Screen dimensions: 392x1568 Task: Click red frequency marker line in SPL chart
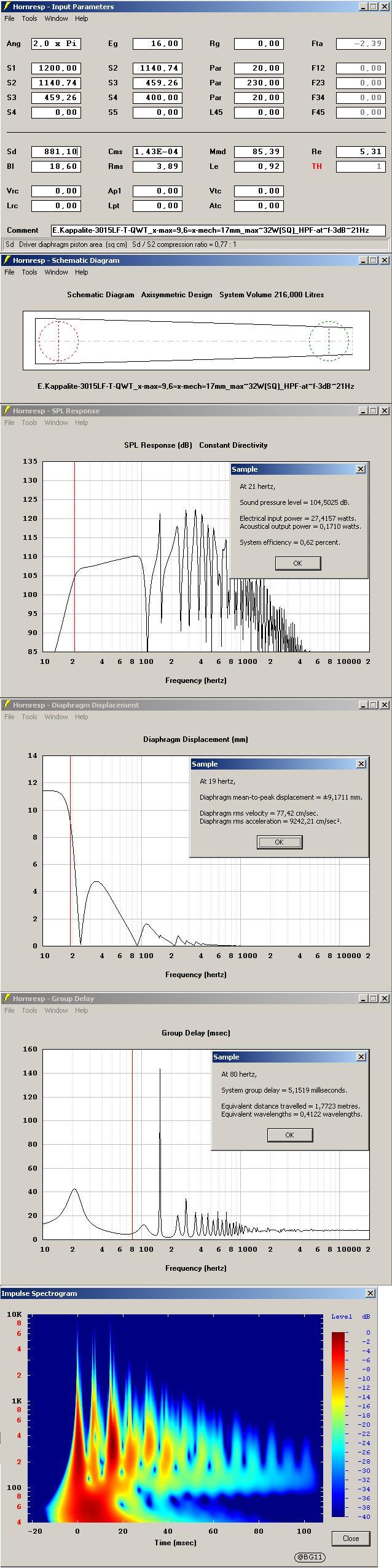click(74, 556)
